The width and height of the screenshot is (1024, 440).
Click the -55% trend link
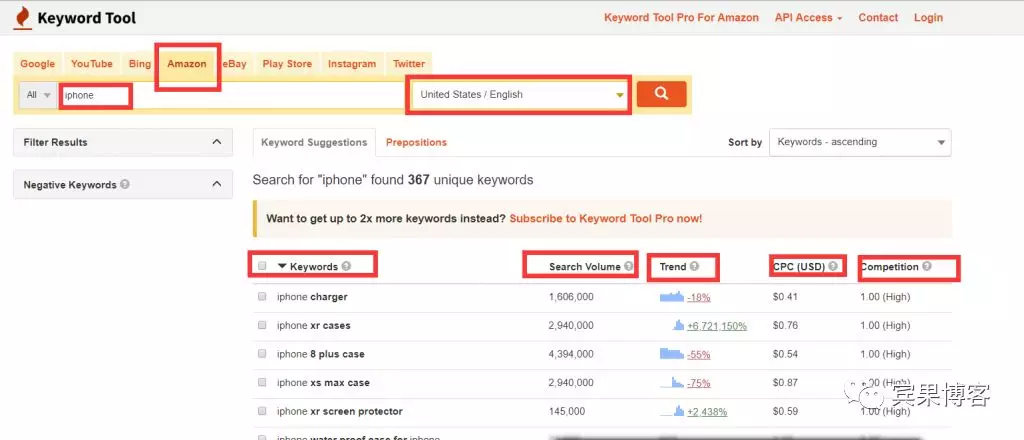pyautogui.click(x=698, y=354)
